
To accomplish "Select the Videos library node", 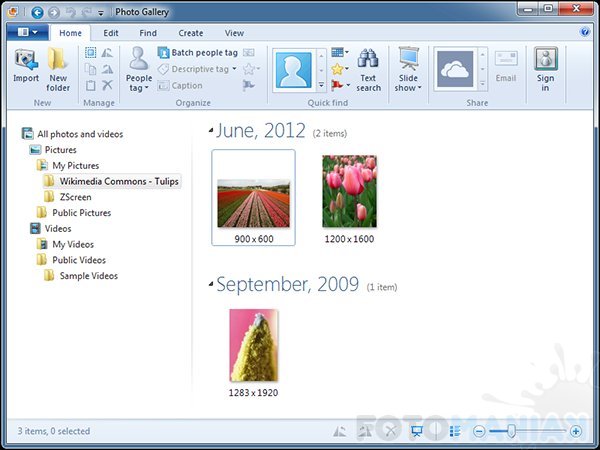I will tap(51, 228).
